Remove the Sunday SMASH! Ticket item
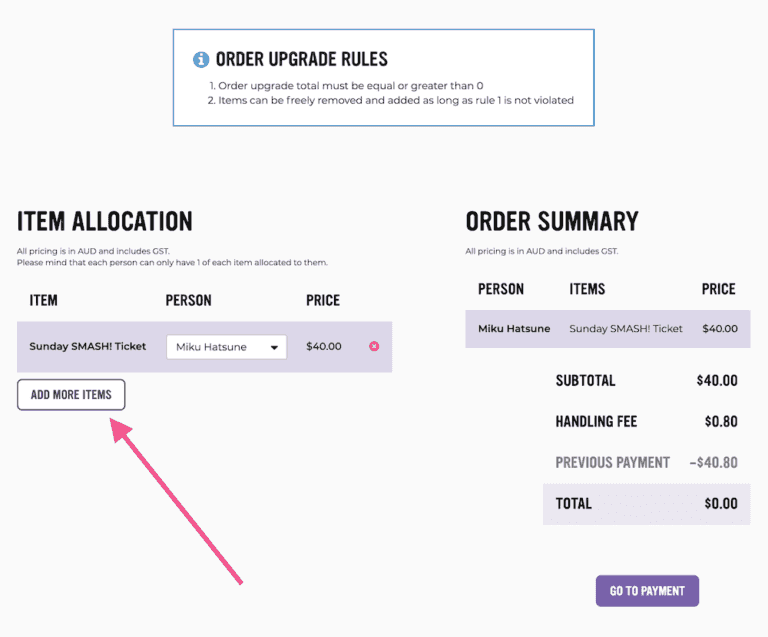 pos(374,347)
